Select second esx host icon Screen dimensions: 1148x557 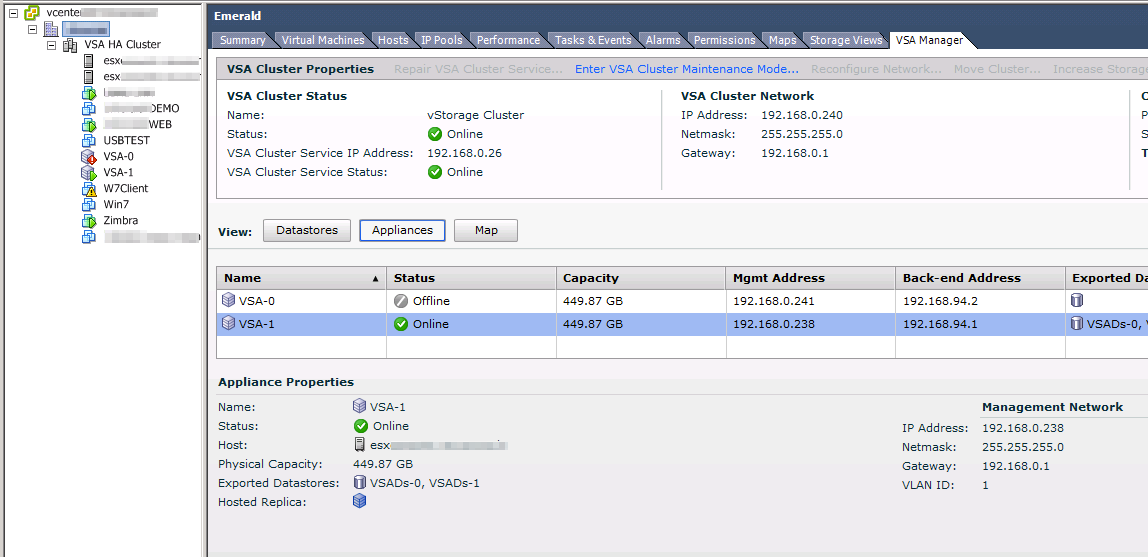pos(89,77)
